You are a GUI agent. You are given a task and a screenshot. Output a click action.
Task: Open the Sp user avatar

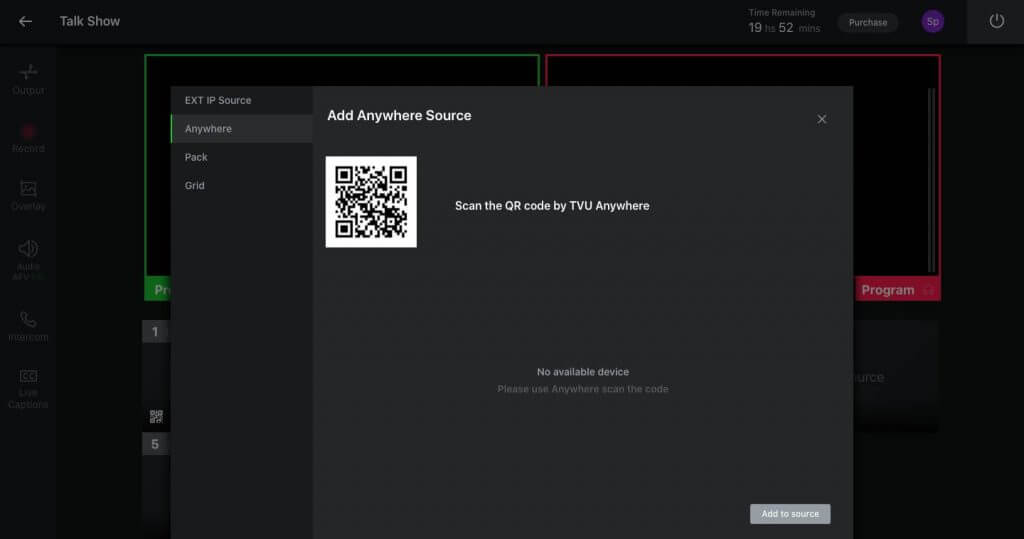(x=933, y=22)
